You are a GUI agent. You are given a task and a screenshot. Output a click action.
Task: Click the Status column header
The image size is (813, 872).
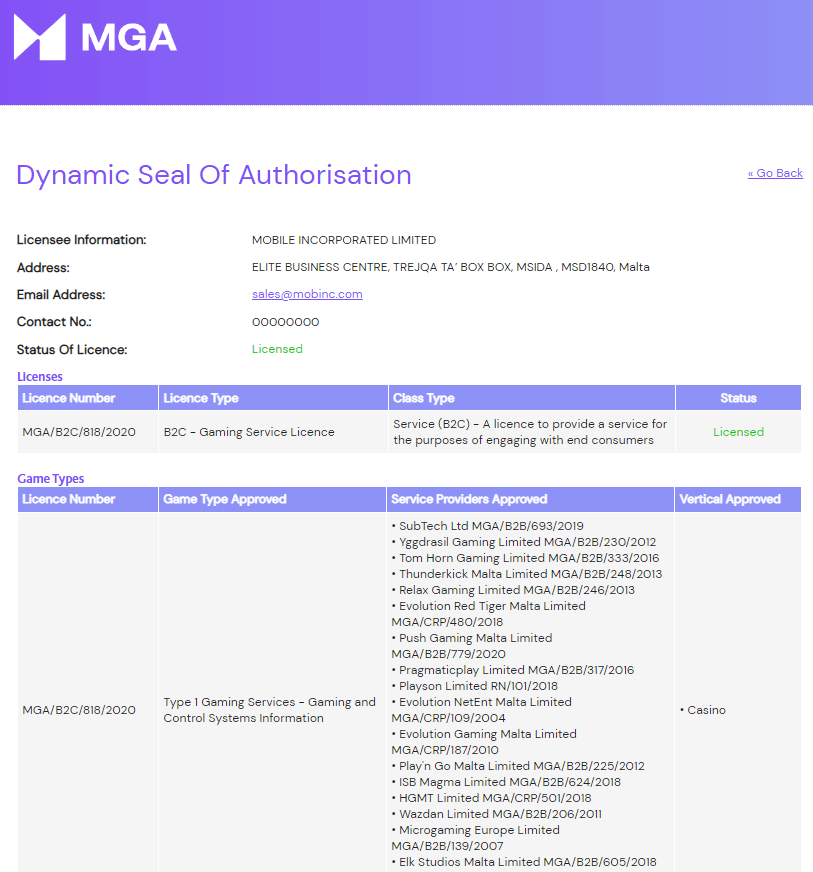738,398
